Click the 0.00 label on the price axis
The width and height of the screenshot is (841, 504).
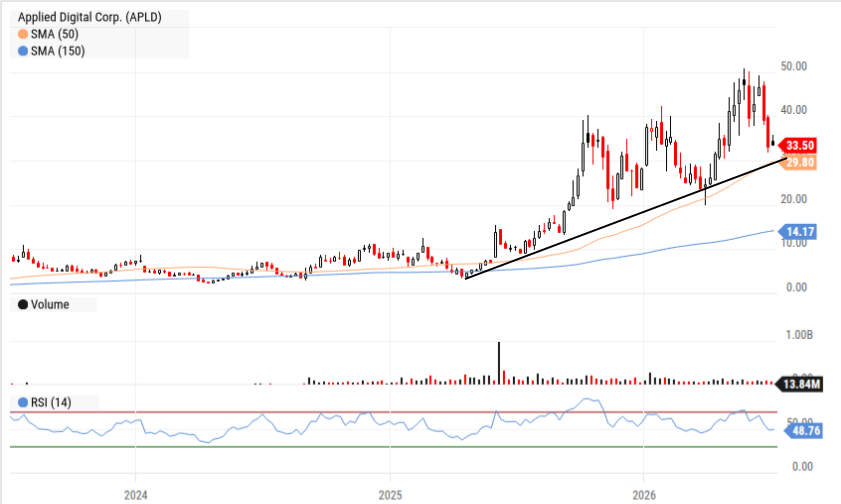pyautogui.click(x=796, y=287)
